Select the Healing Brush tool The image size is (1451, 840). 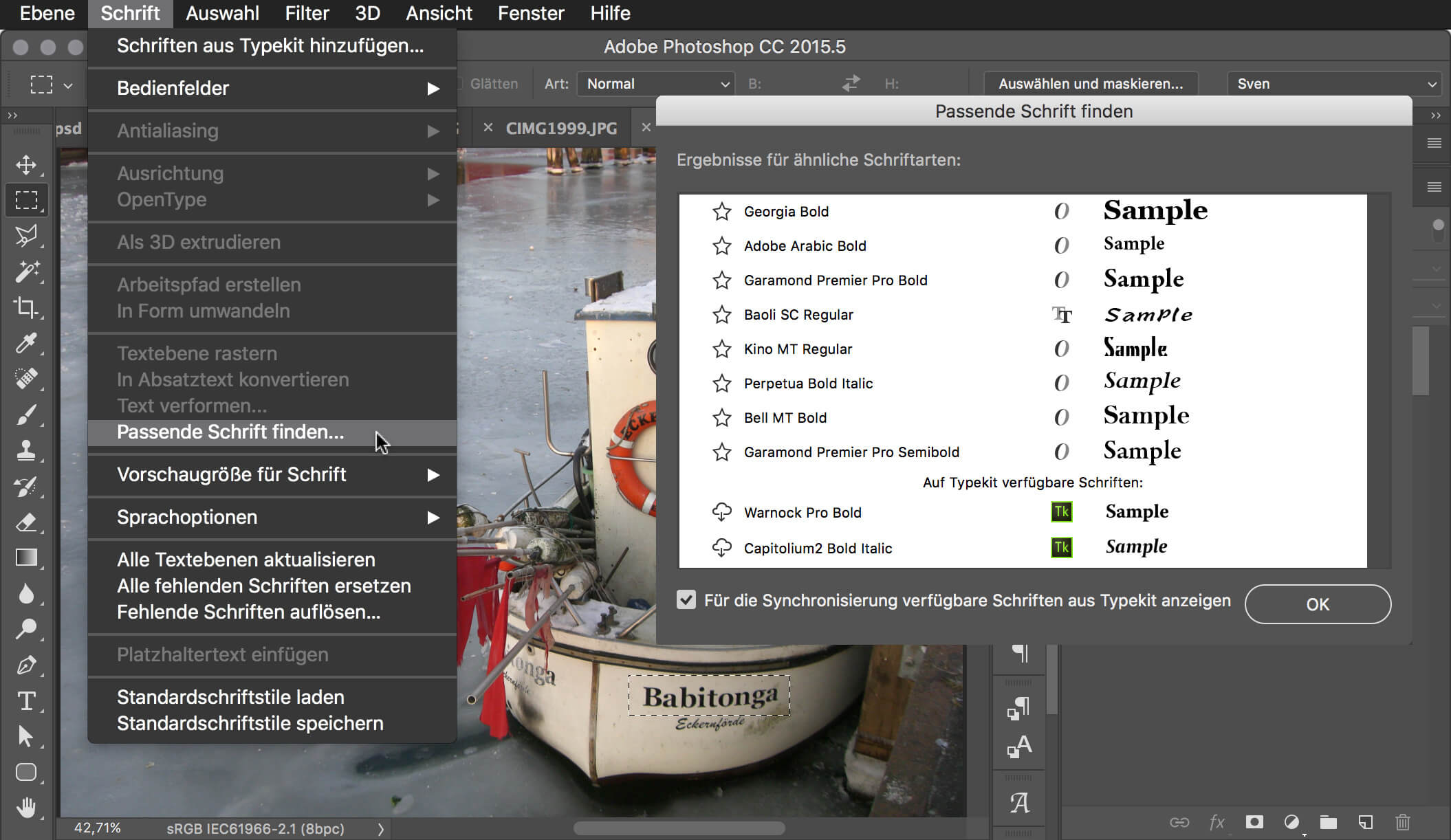tap(26, 379)
